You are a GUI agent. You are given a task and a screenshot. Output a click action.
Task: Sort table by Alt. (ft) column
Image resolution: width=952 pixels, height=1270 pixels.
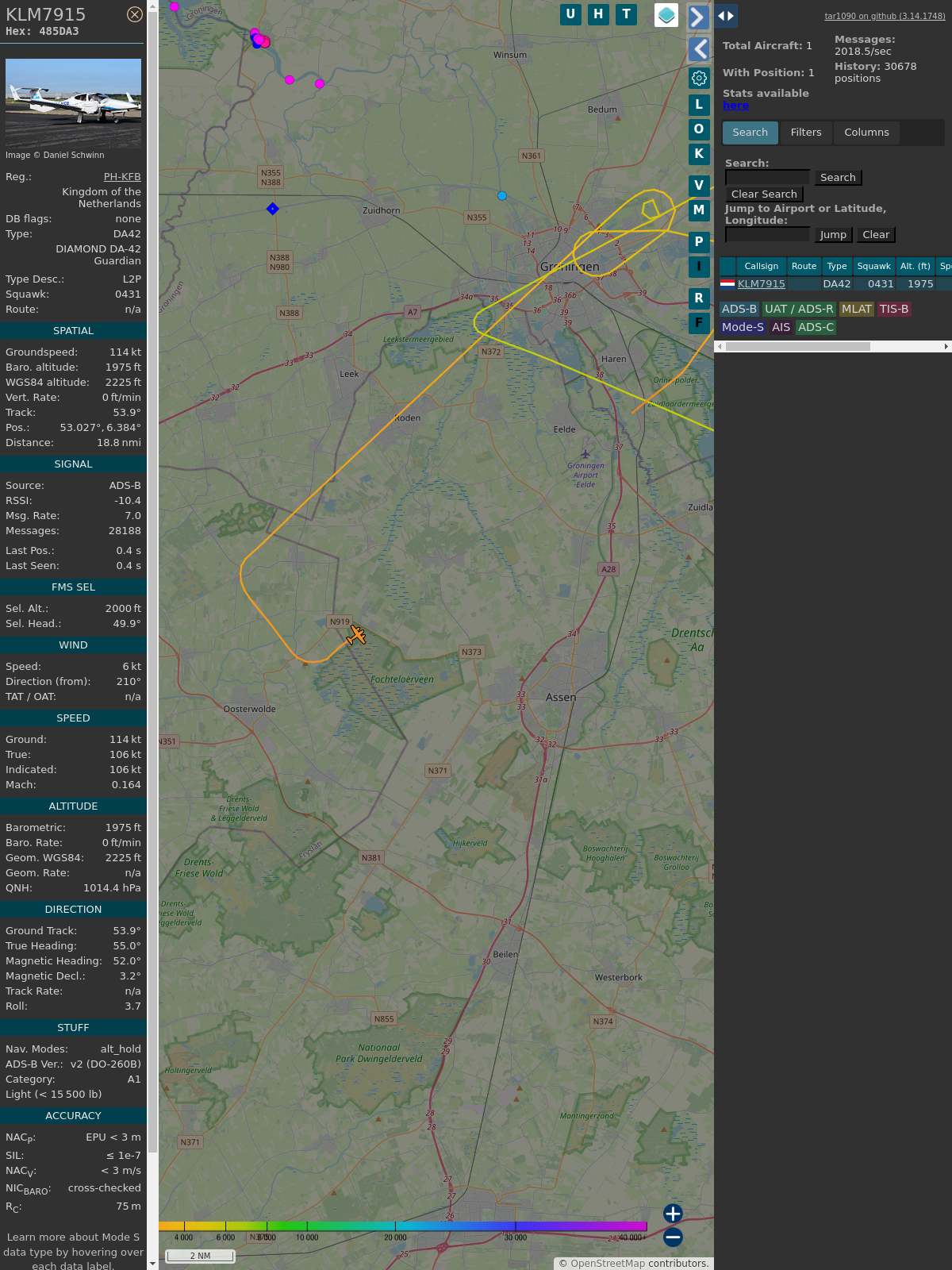point(915,266)
